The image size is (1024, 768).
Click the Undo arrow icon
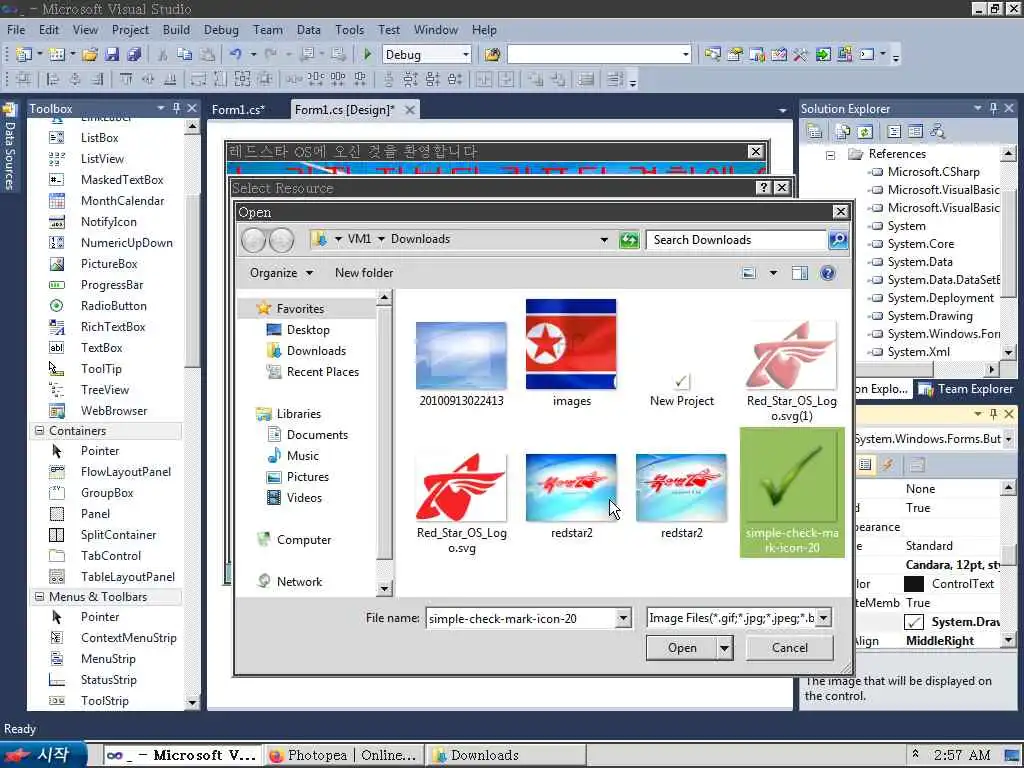(235, 54)
